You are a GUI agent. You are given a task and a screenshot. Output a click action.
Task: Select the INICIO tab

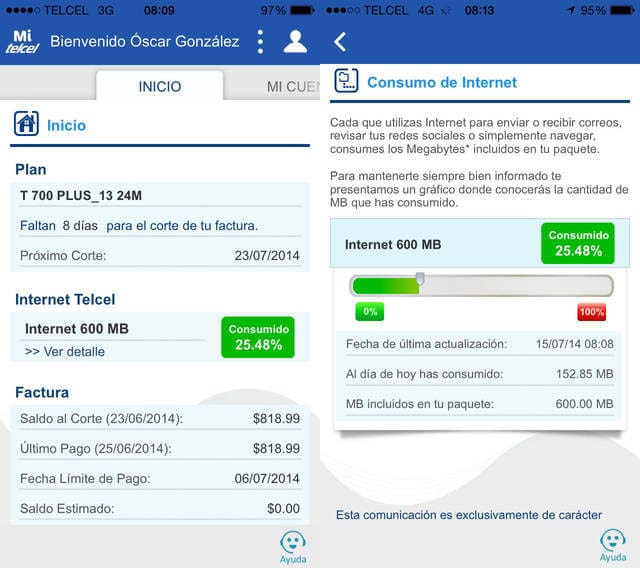point(160,86)
